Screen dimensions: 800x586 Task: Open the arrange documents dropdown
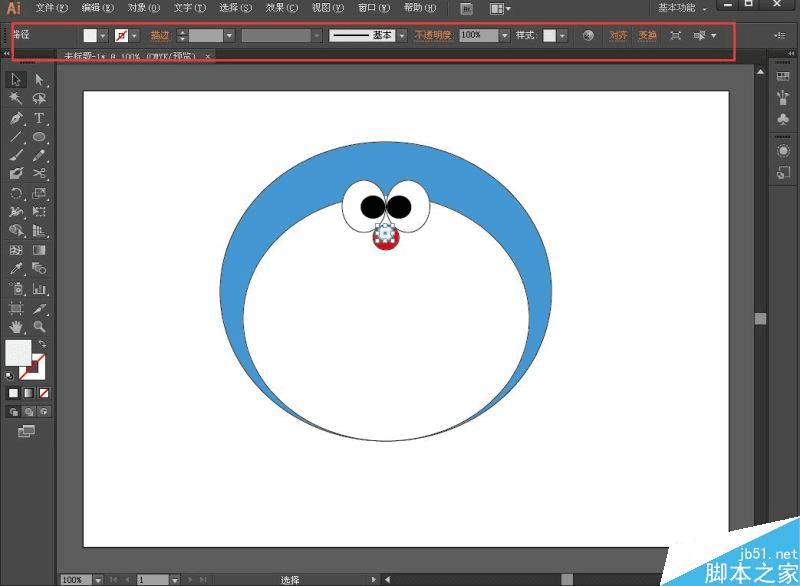coord(500,9)
